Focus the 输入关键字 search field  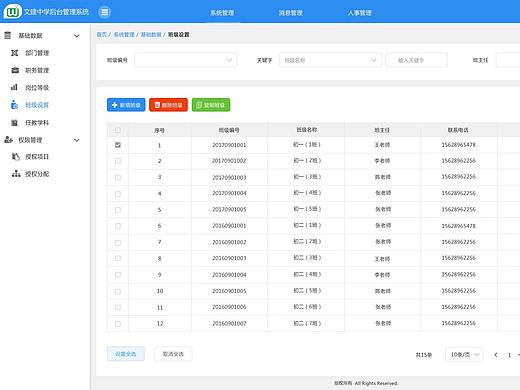coord(416,60)
